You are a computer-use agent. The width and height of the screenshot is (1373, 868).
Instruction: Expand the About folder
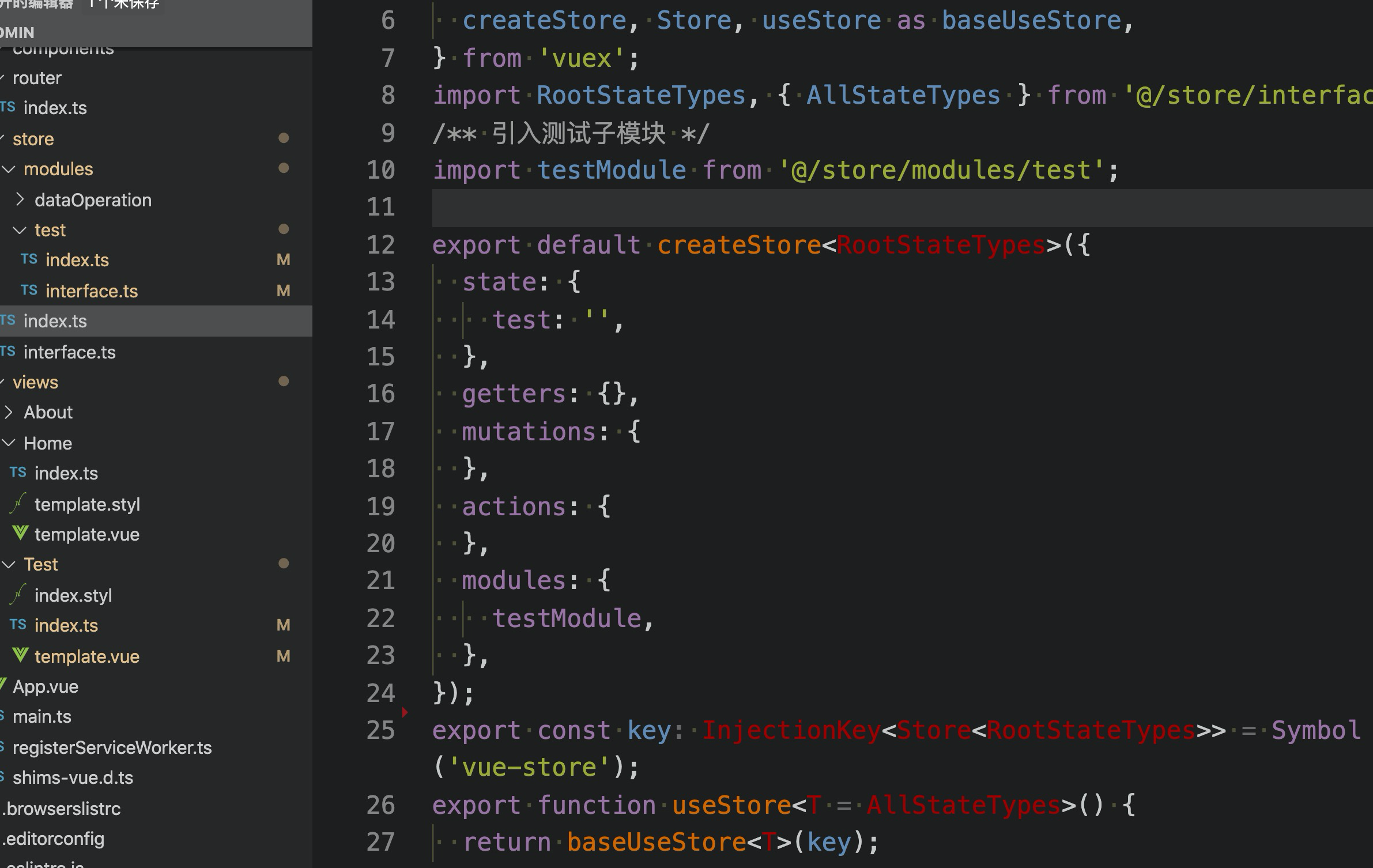[x=9, y=412]
